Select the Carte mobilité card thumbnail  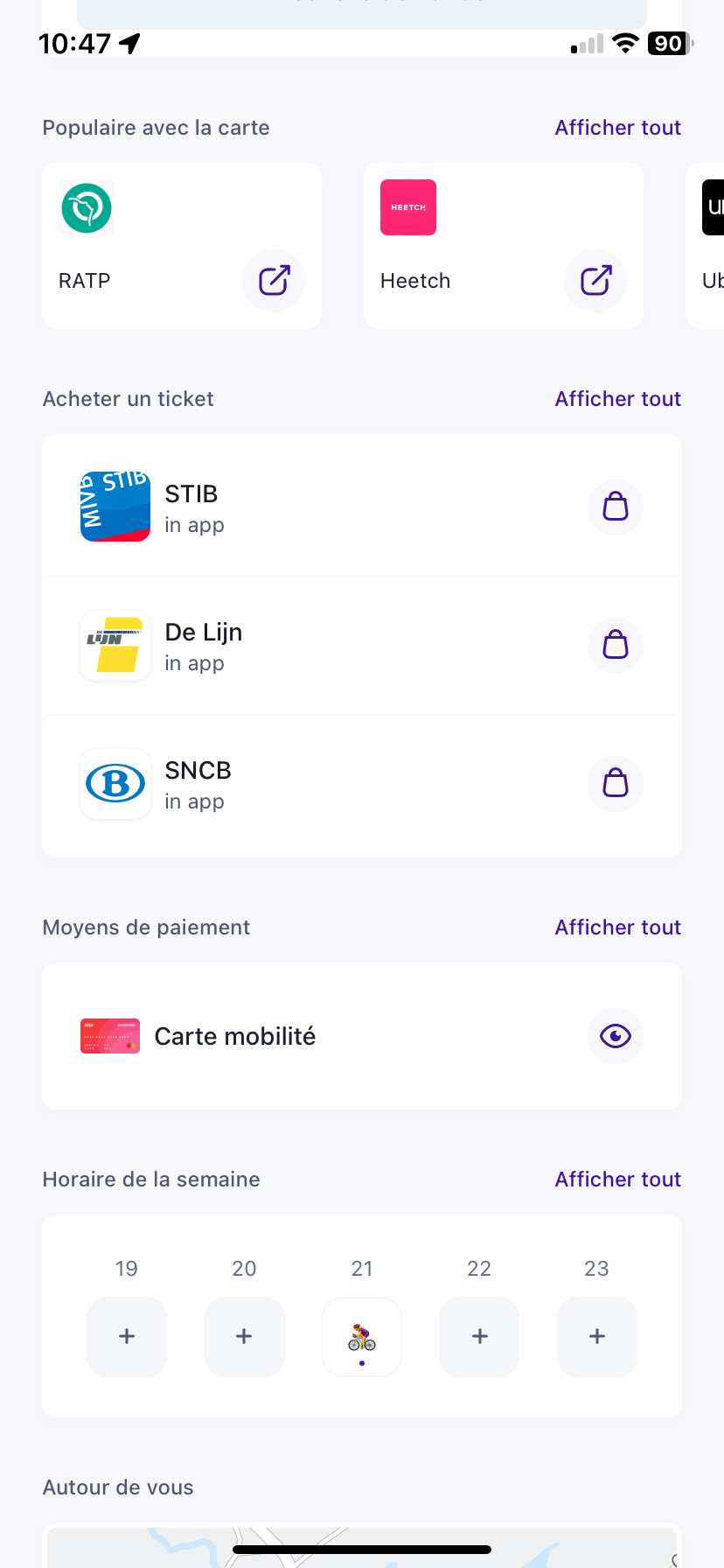[110, 1036]
